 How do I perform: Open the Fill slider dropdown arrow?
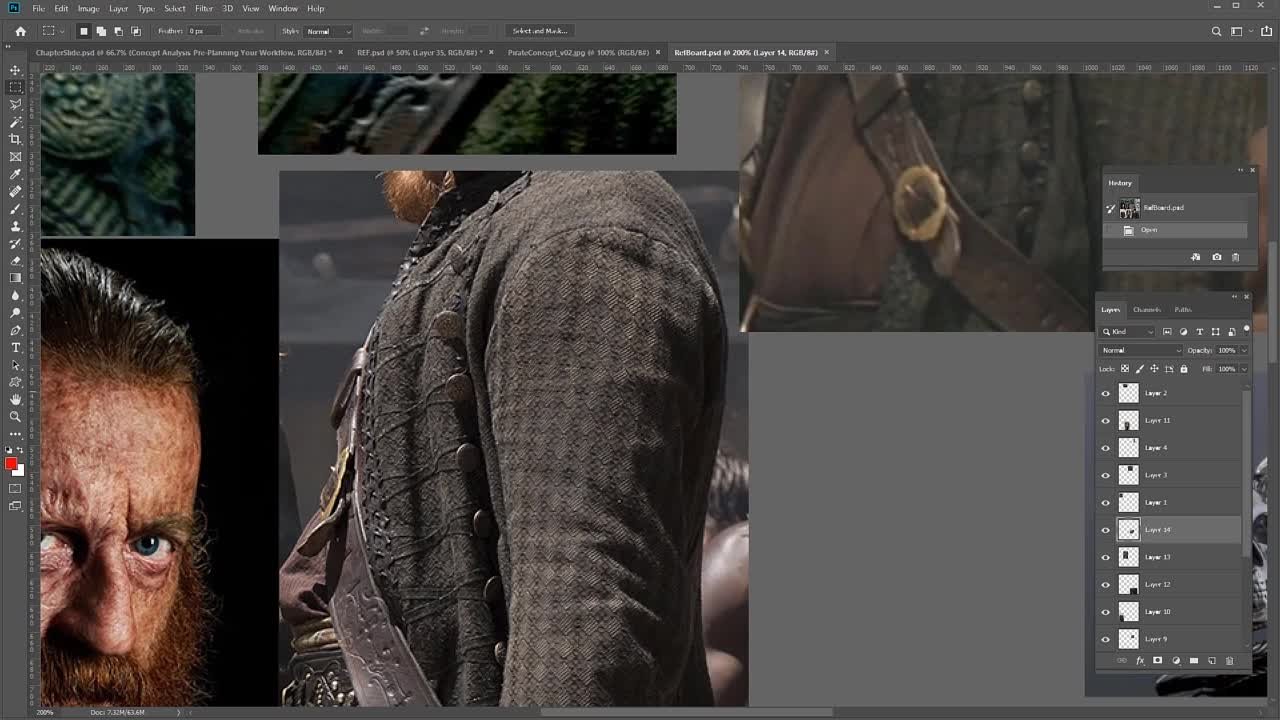(1243, 369)
